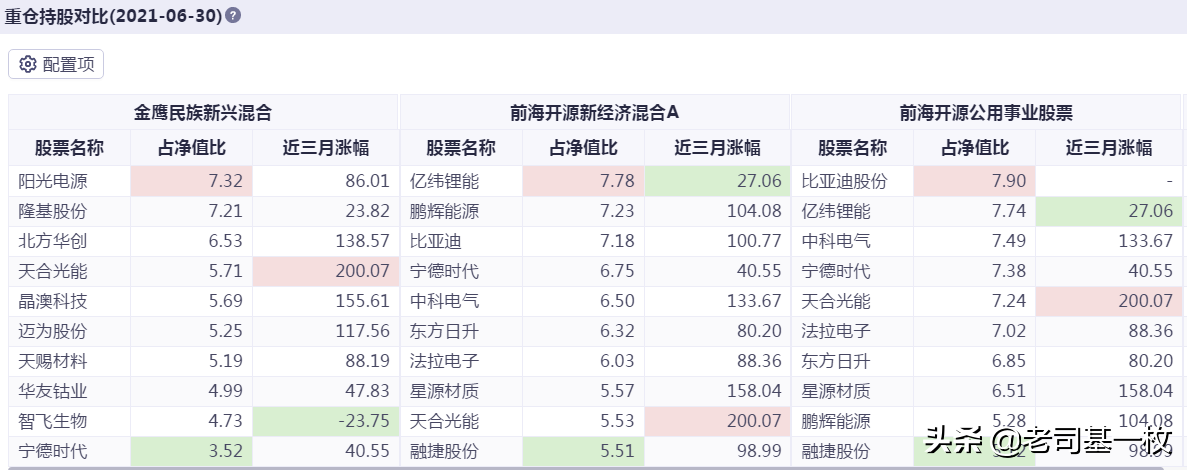Click 近三月涨幅 header under 金鹰民族新兴混合
The image size is (1187, 470).
[x=326, y=148]
